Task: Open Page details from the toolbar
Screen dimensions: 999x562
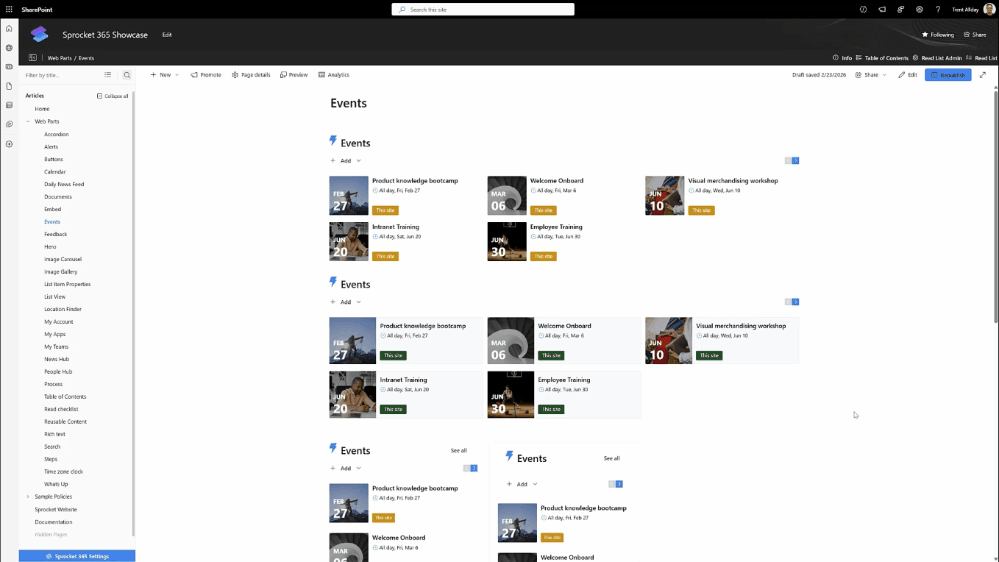Action: [251, 75]
